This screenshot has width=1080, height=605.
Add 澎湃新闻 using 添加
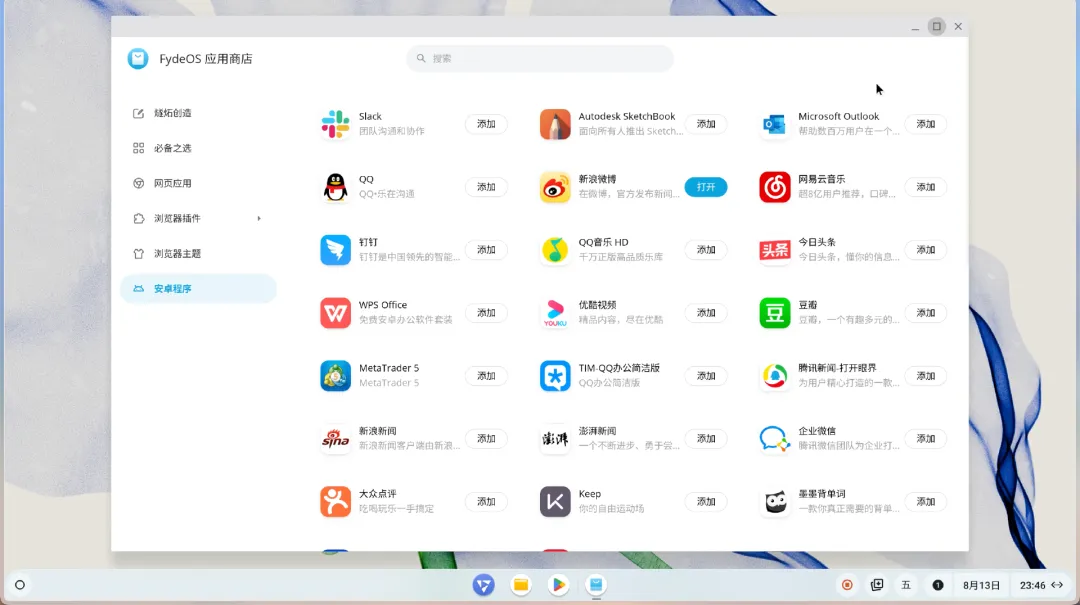point(706,438)
